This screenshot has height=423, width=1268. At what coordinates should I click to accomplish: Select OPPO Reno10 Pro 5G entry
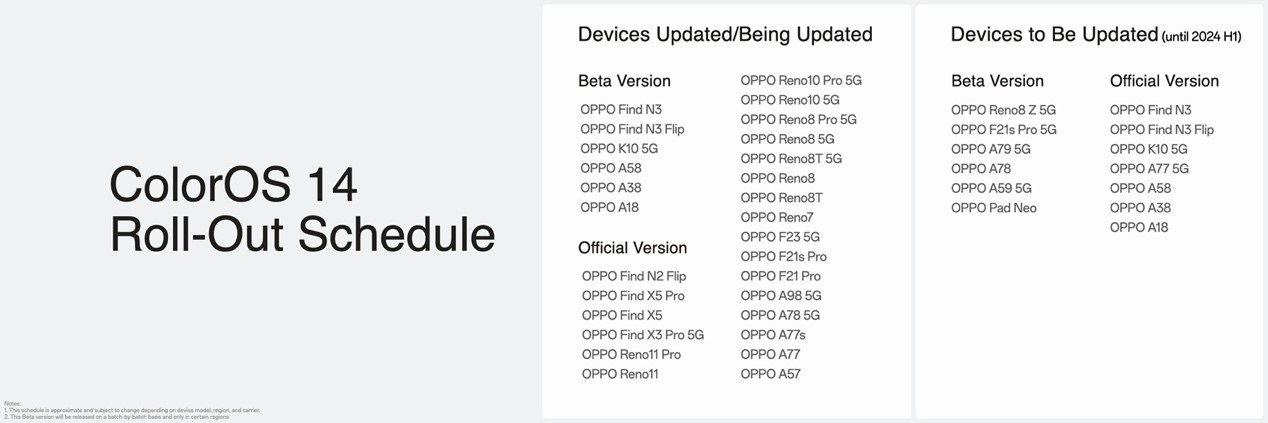tap(801, 80)
